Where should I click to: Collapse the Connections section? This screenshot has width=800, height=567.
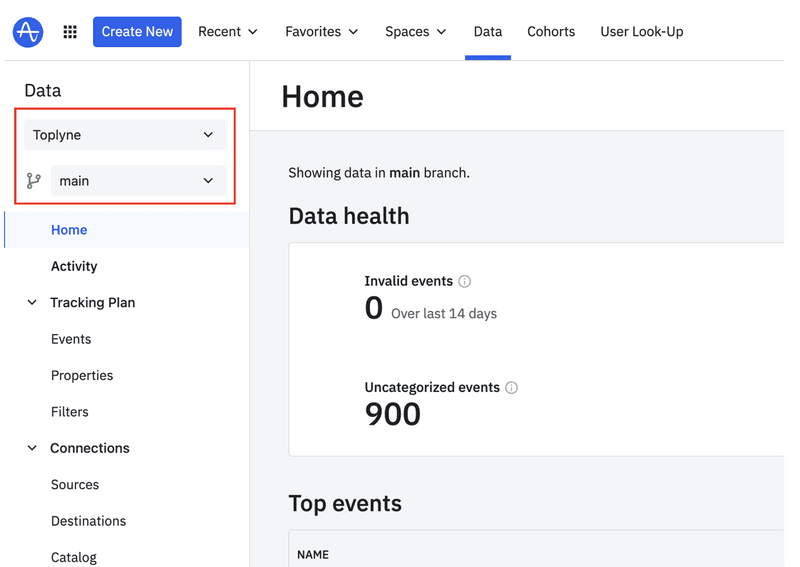[x=32, y=449]
